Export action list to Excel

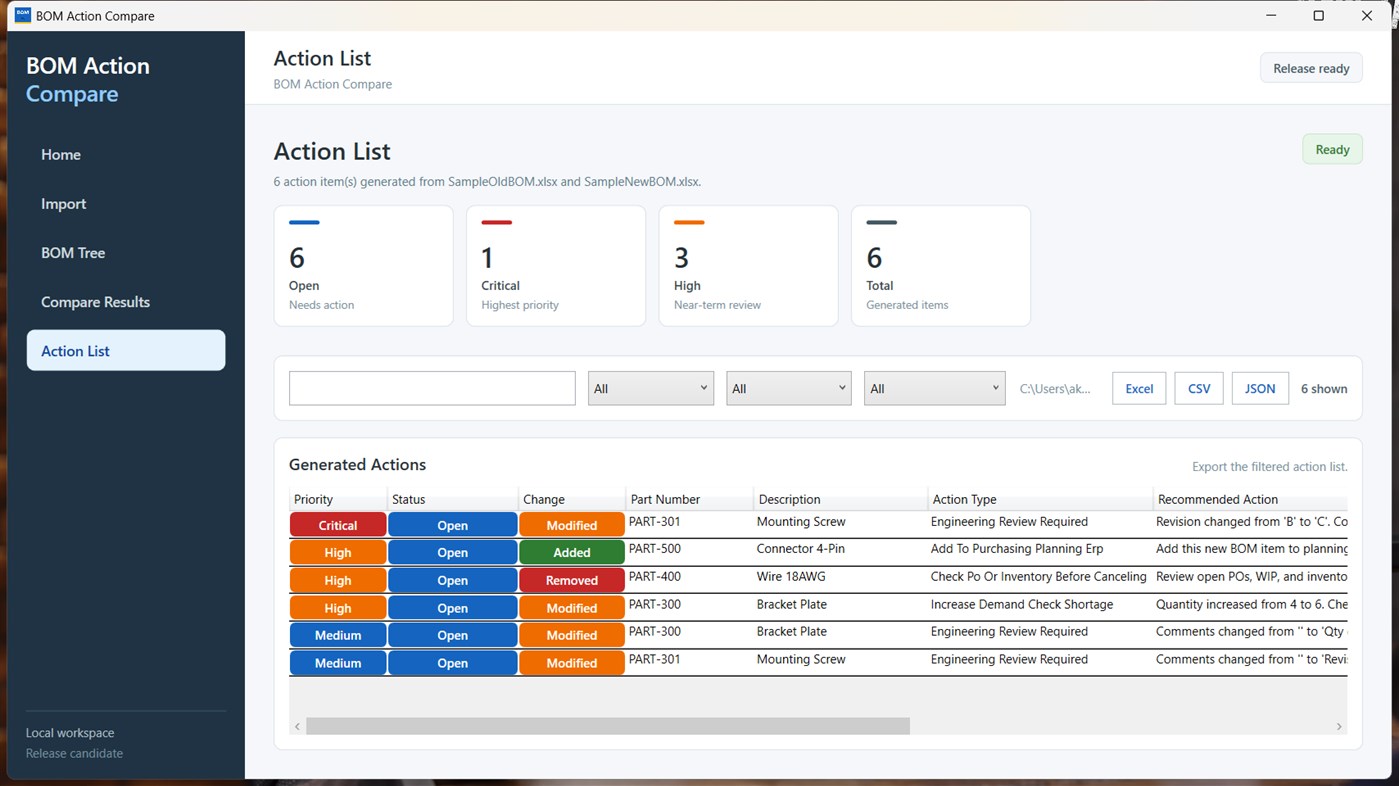[1139, 388]
